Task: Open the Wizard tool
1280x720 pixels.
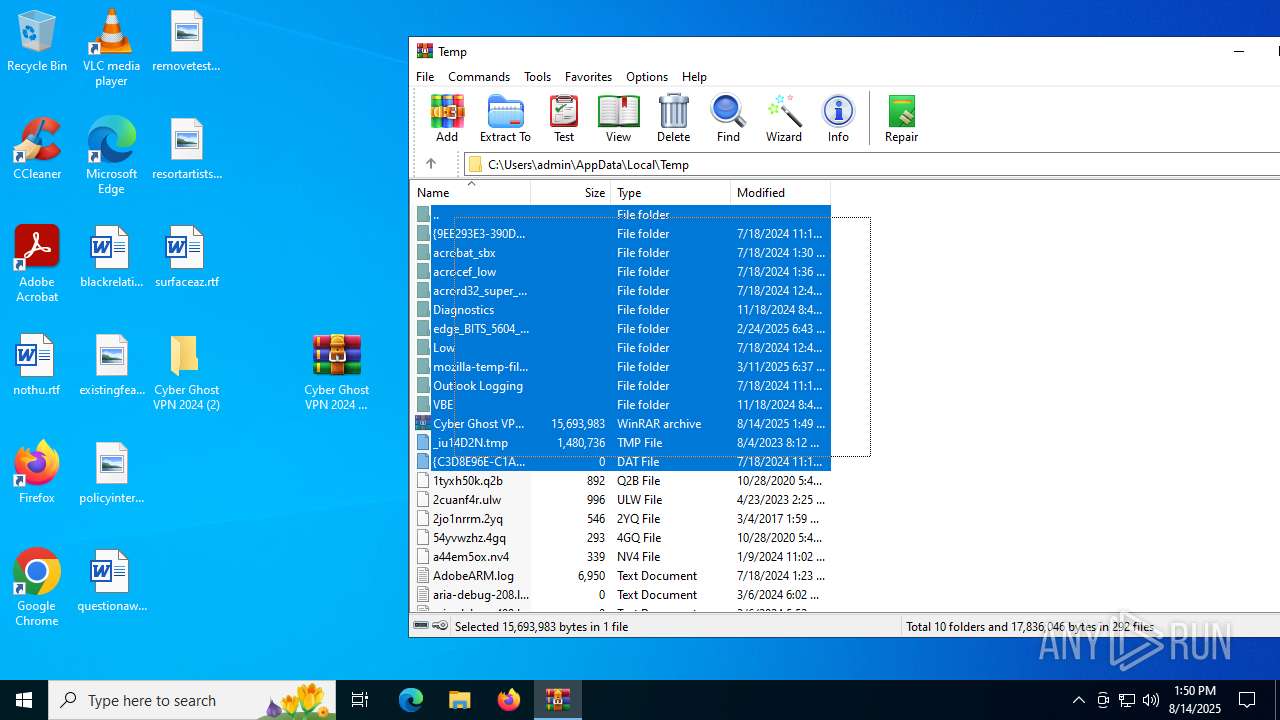Action: click(x=784, y=119)
